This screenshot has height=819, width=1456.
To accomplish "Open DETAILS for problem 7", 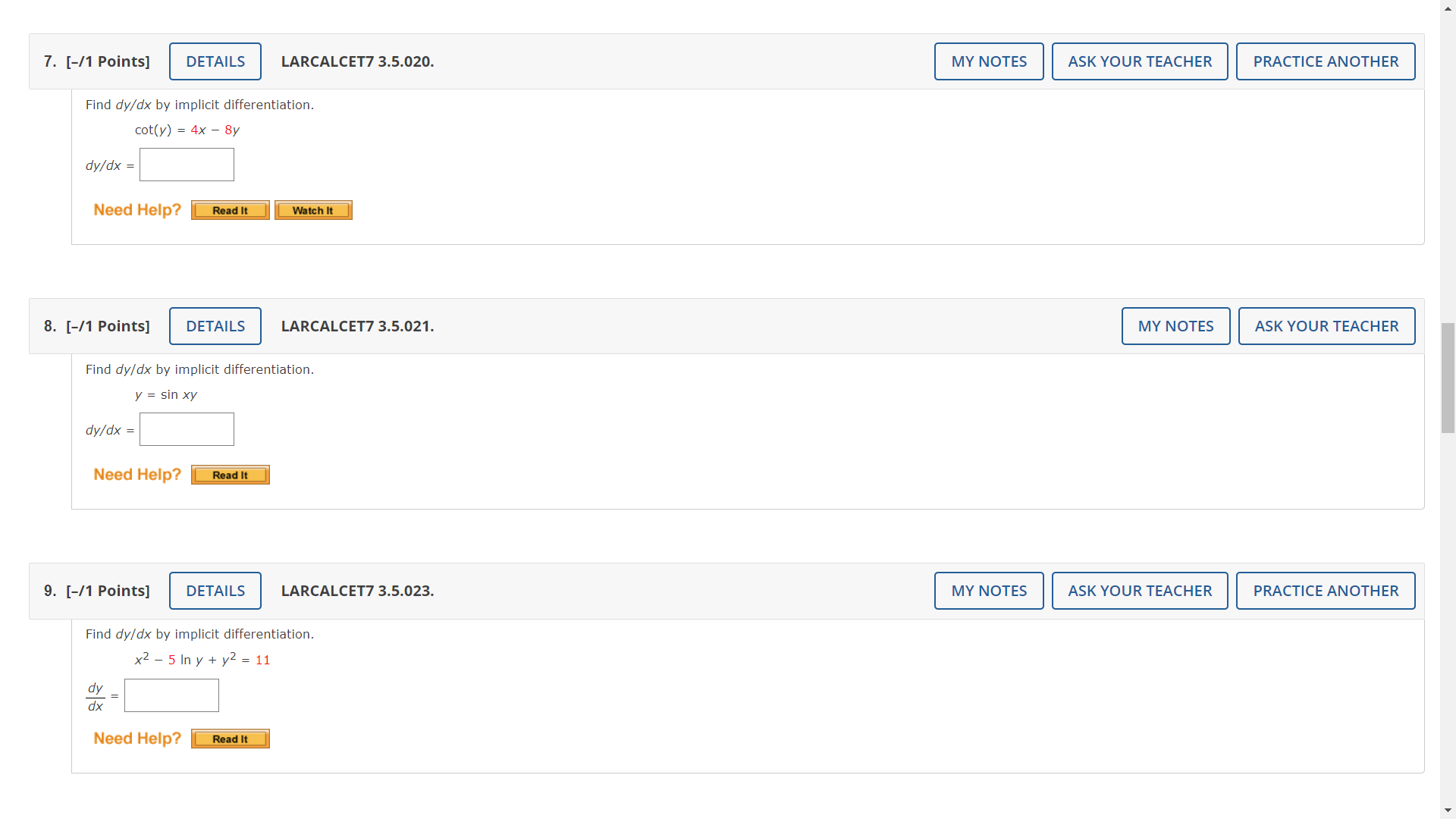I will pyautogui.click(x=215, y=61).
